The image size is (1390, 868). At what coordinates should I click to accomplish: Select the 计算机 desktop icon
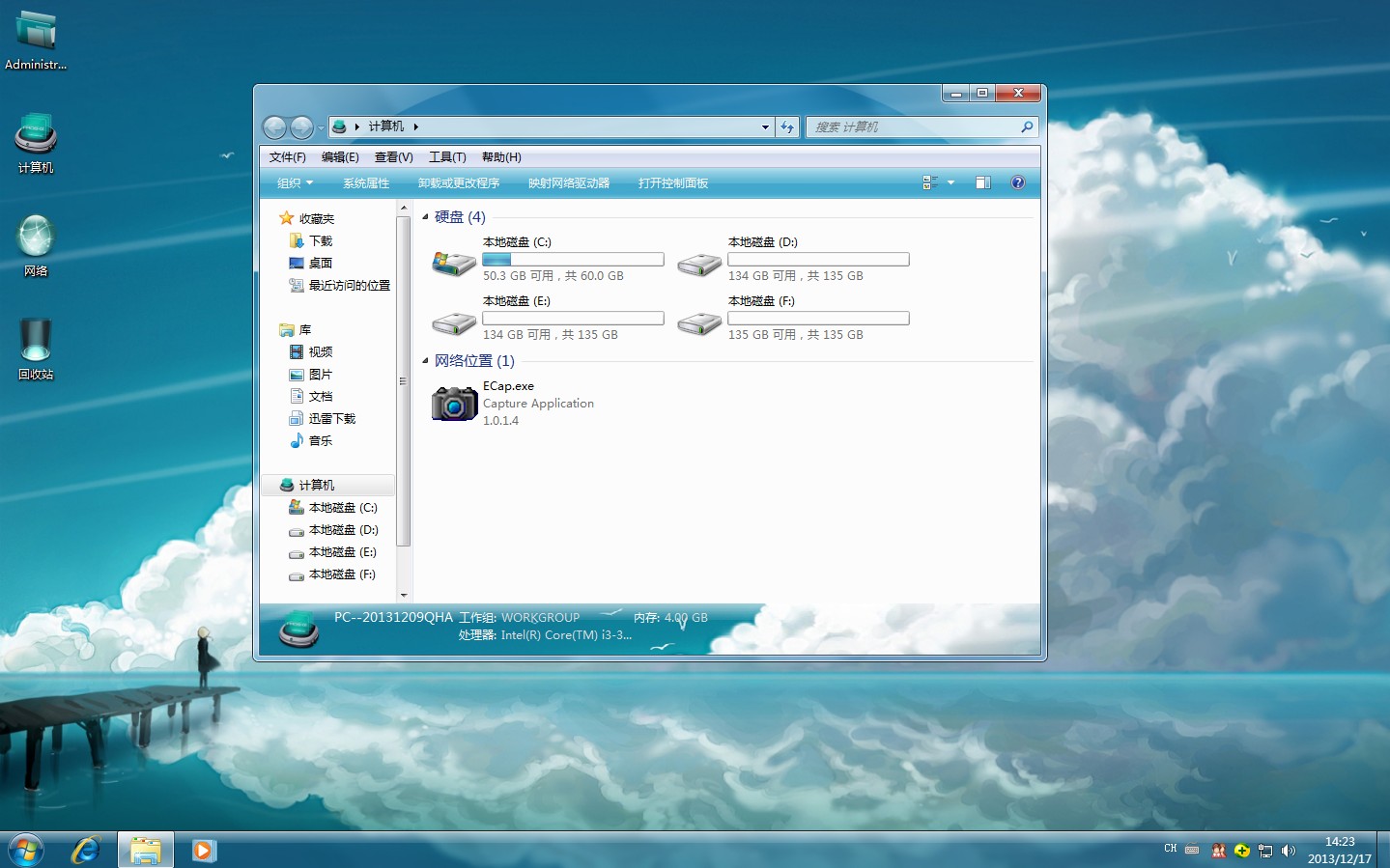click(36, 143)
